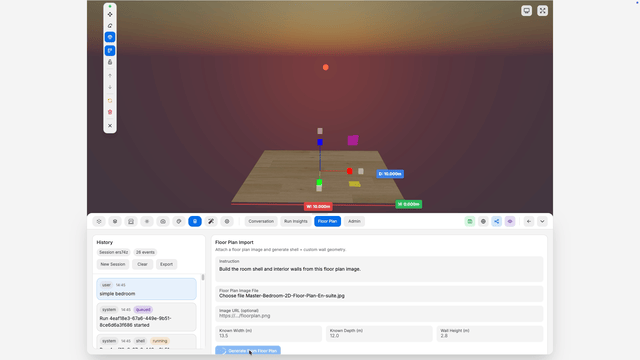The width and height of the screenshot is (640, 360).
Task: Click the cube icon in bottom toolbar
Action: pyautogui.click(x=115, y=221)
